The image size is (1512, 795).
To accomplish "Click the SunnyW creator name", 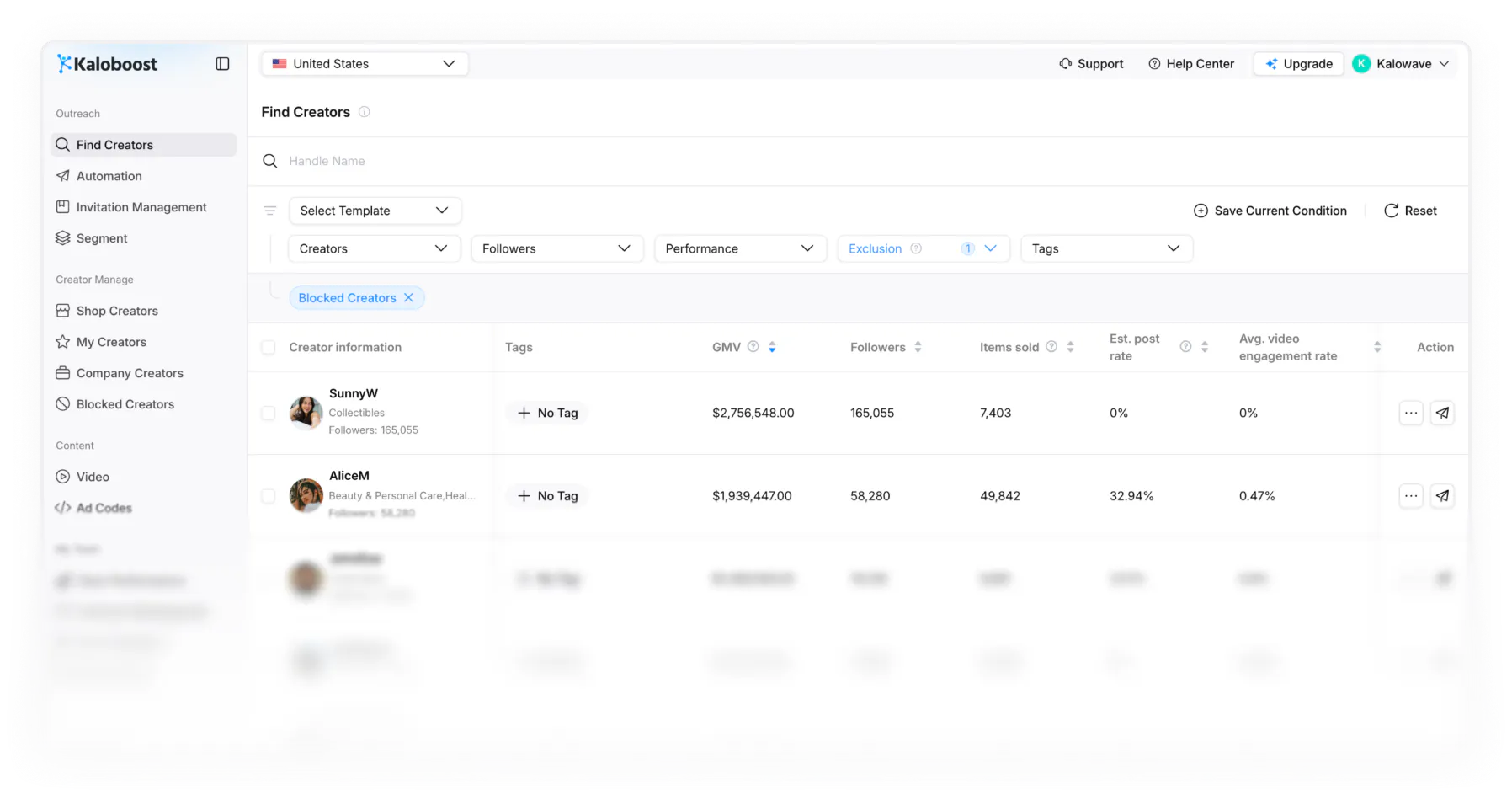I will (354, 393).
